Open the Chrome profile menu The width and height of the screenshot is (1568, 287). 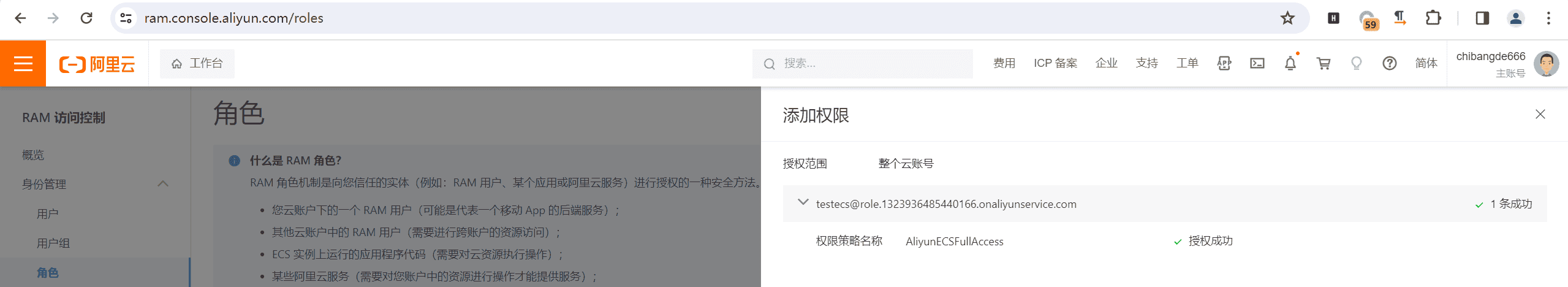(1515, 18)
